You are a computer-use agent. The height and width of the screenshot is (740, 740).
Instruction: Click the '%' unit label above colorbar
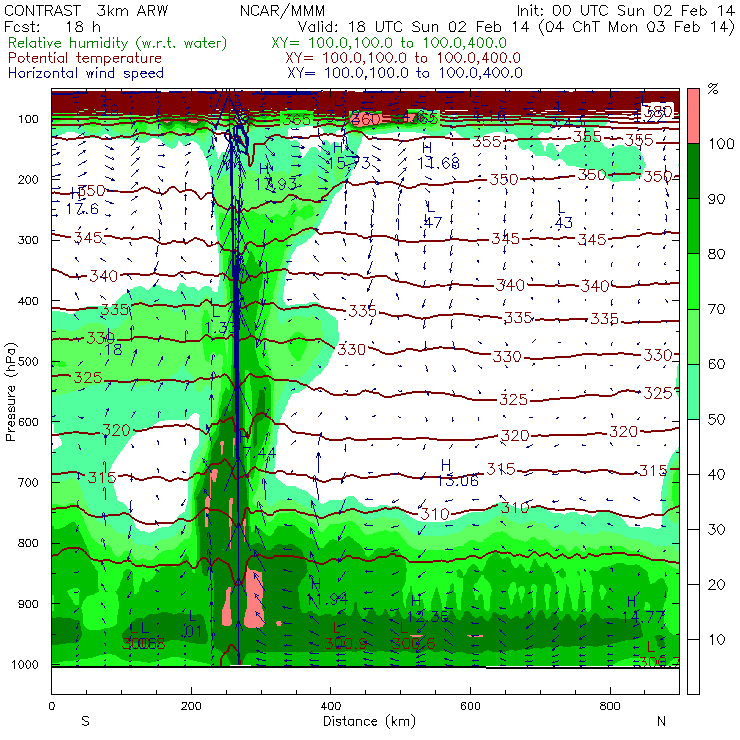coord(713,89)
